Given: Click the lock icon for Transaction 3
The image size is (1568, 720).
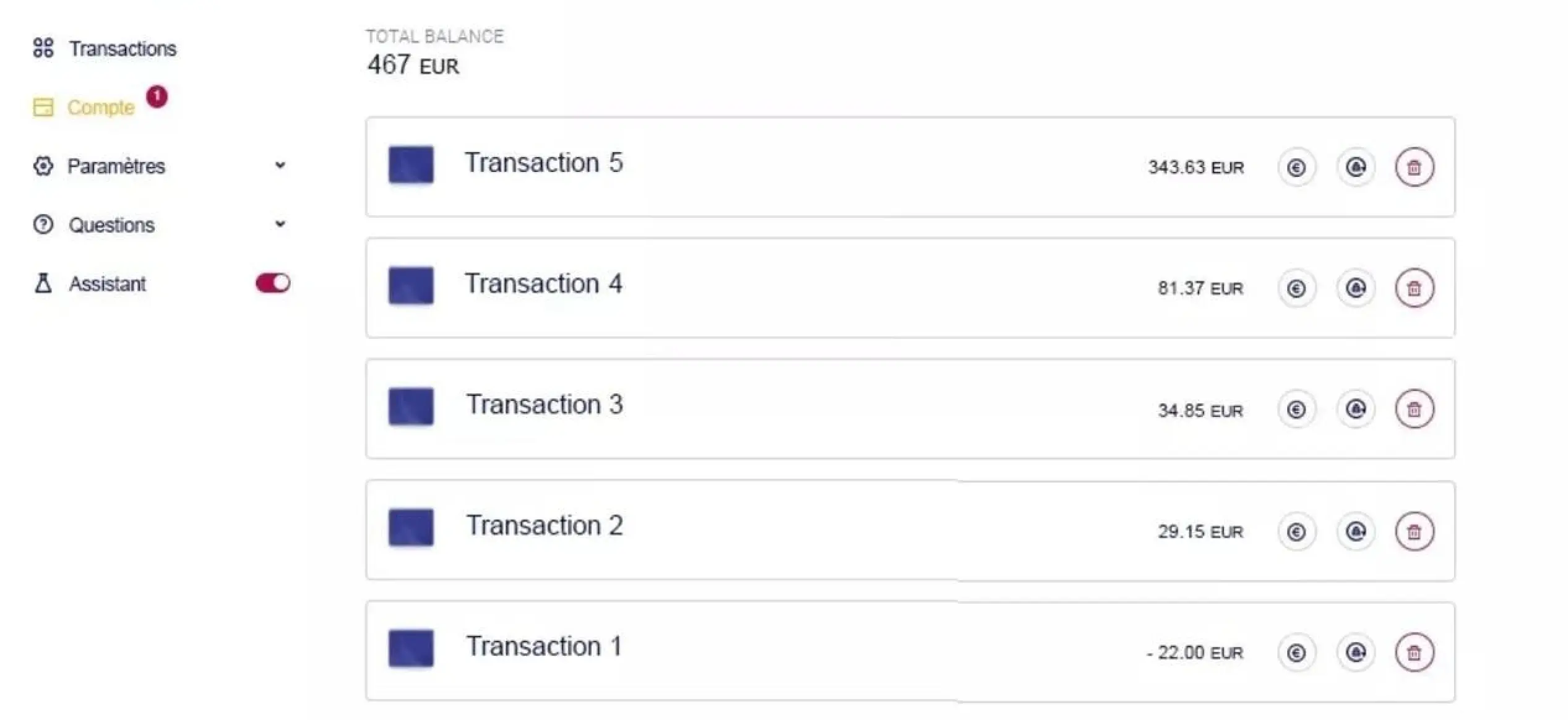Looking at the screenshot, I should [x=1355, y=409].
